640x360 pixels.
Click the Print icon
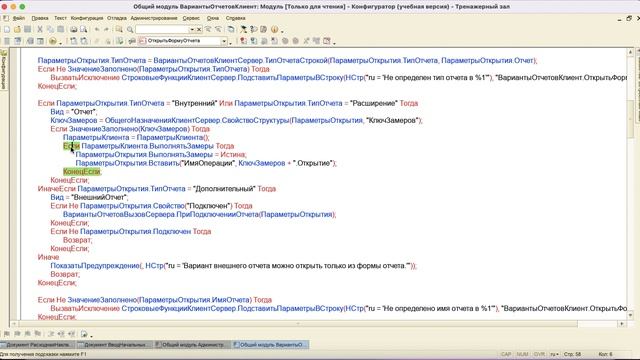(x=73, y=29)
